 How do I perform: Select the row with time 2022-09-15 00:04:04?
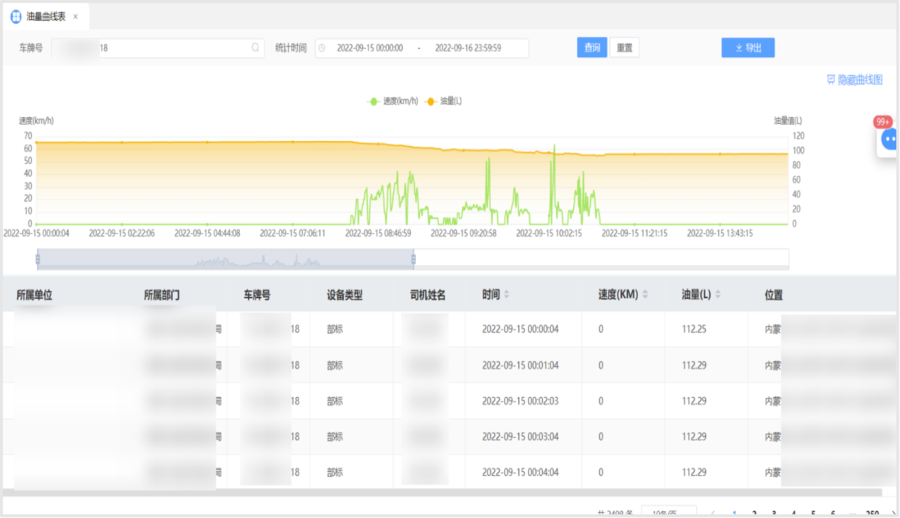[449, 472]
